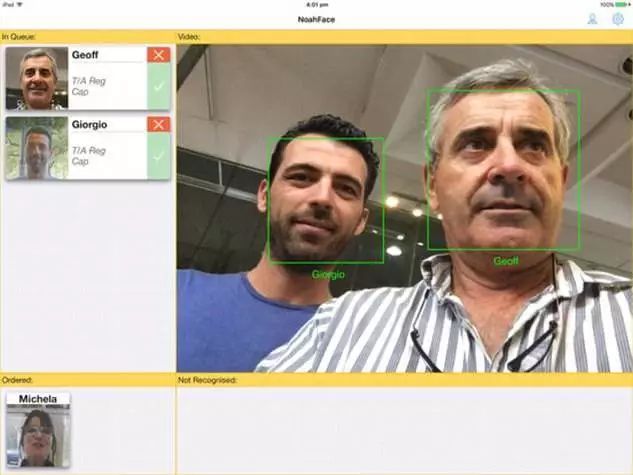The width and height of the screenshot is (633, 475).
Task: Click the Video section header
Action: point(190,37)
